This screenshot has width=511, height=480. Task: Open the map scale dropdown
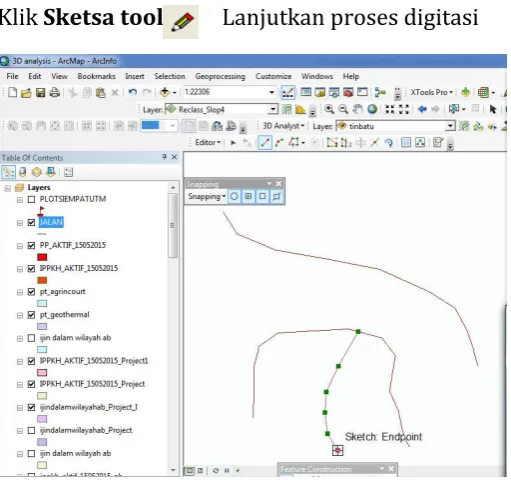click(272, 92)
